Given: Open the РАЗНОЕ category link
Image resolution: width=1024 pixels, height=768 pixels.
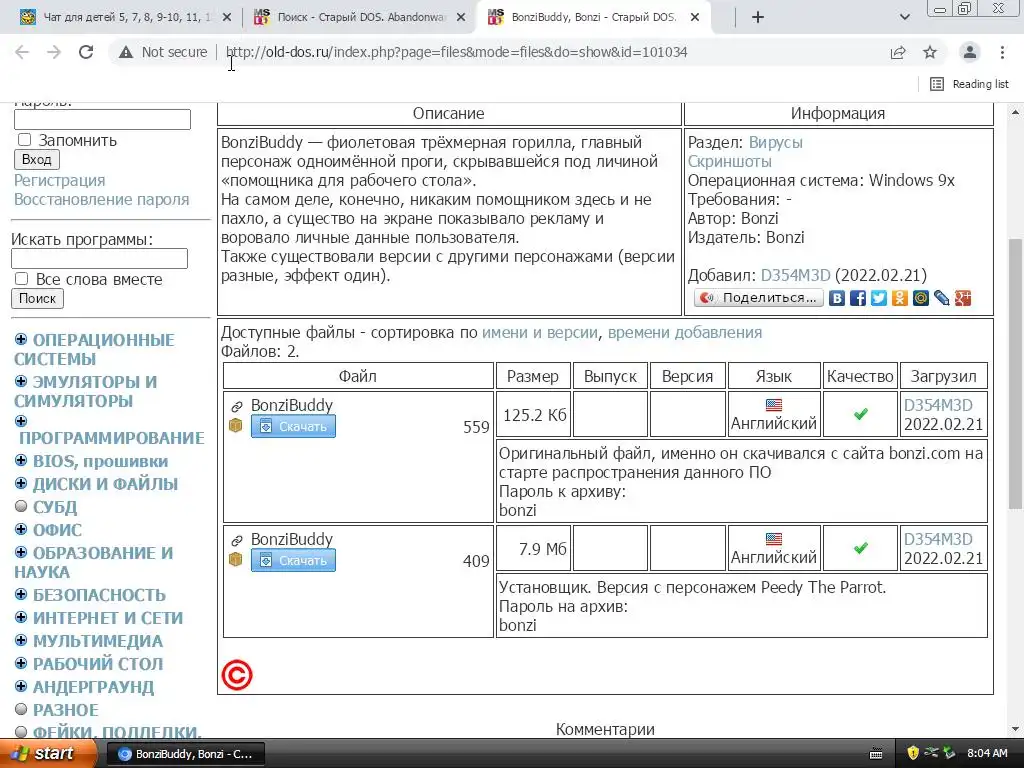Looking at the screenshot, I should (x=65, y=710).
